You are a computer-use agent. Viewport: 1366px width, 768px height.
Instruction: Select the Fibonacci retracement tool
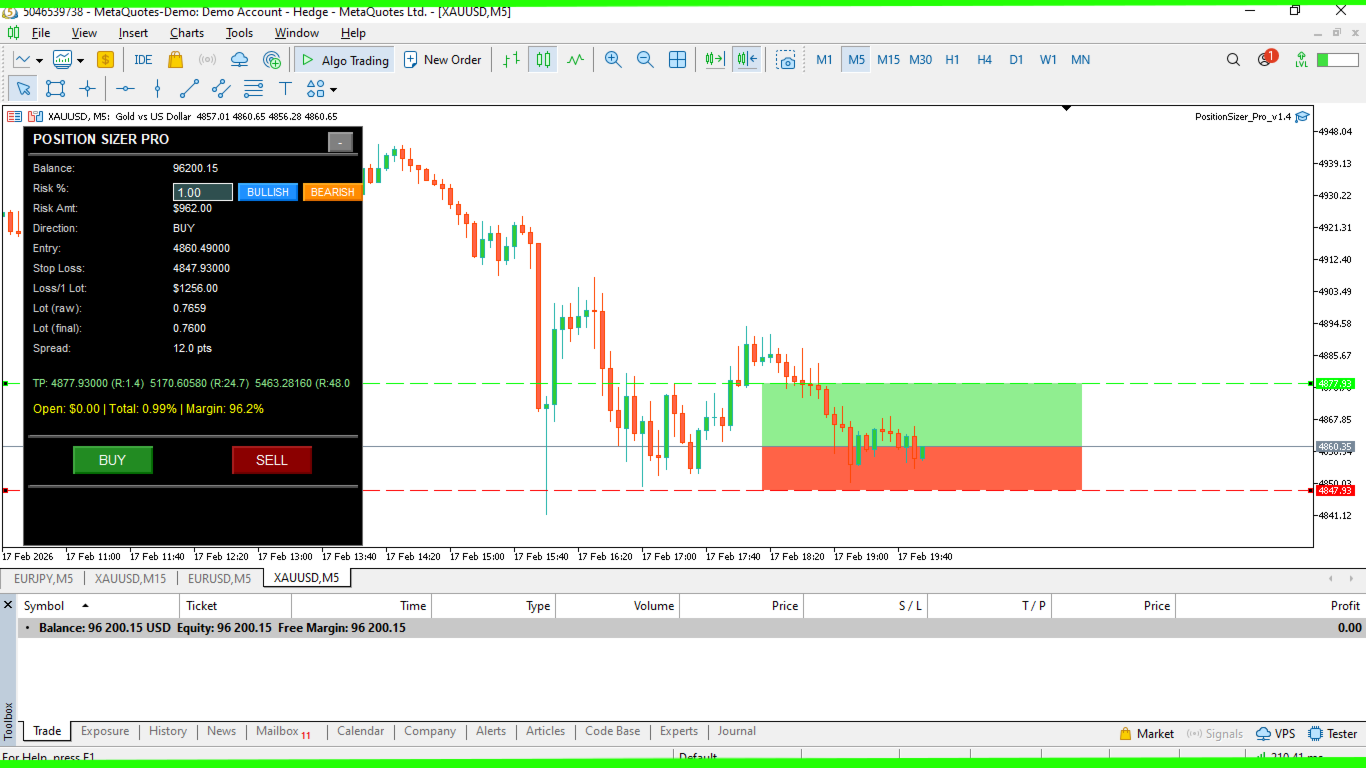[x=253, y=88]
